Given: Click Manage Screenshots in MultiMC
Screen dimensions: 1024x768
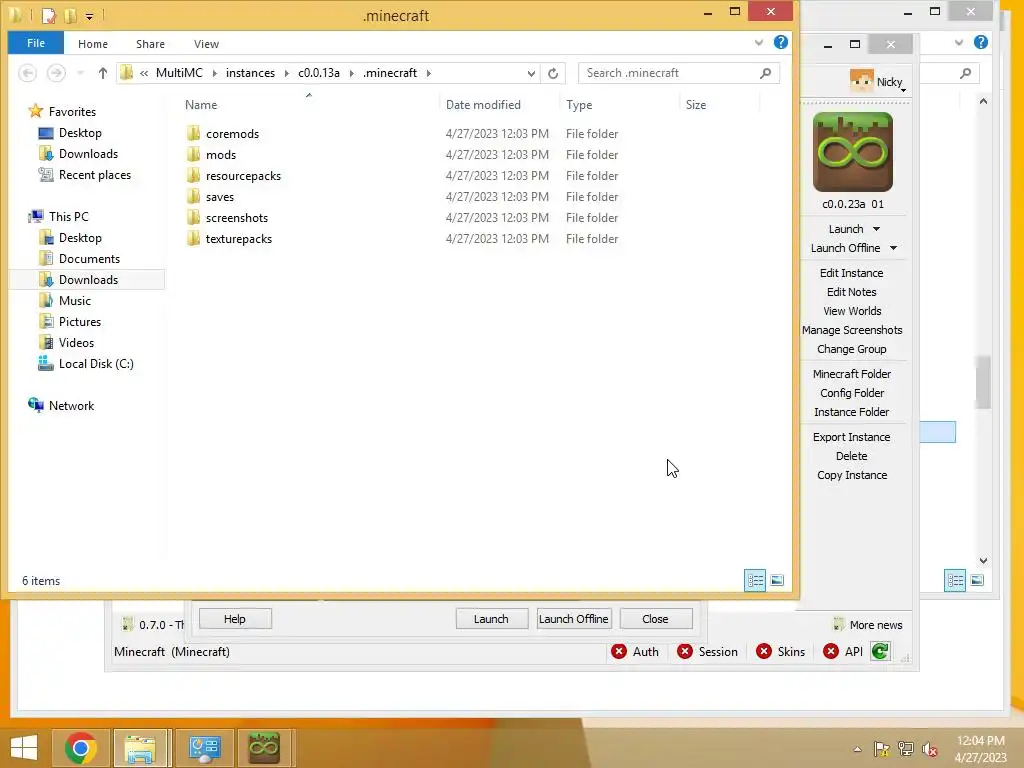Looking at the screenshot, I should coord(852,330).
